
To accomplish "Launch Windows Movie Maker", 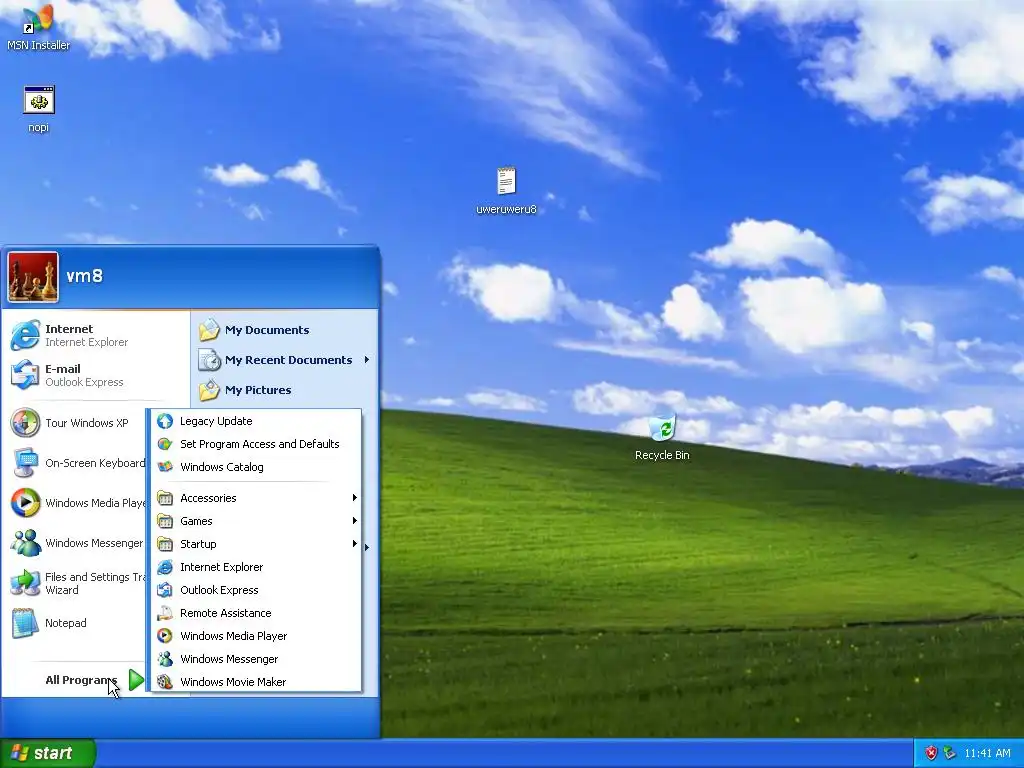I will click(x=256, y=682).
